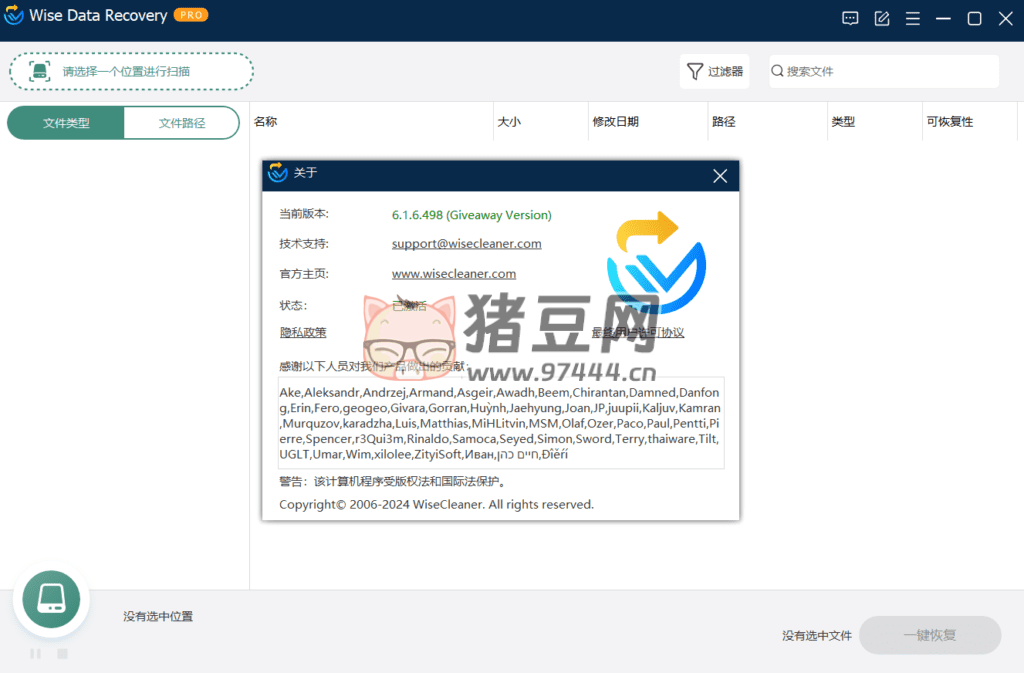The height and width of the screenshot is (673, 1024).
Task: Click the feedback chat icon in title bar
Action: click(850, 18)
